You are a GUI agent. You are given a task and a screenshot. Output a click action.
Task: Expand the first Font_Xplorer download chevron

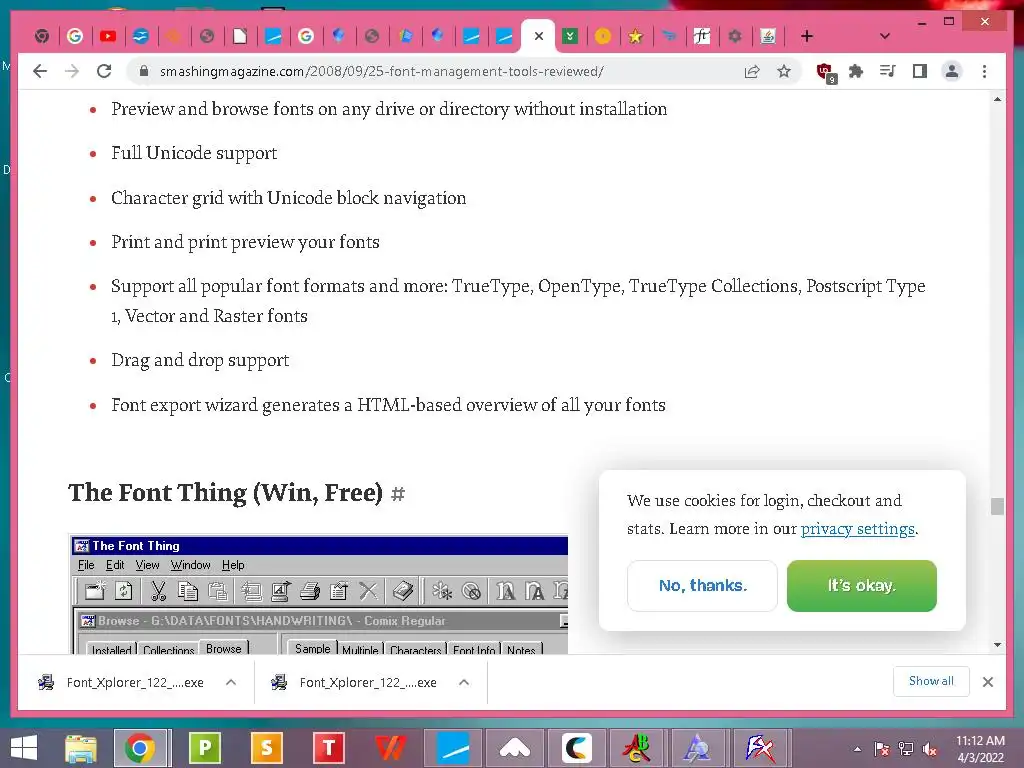coord(231,682)
